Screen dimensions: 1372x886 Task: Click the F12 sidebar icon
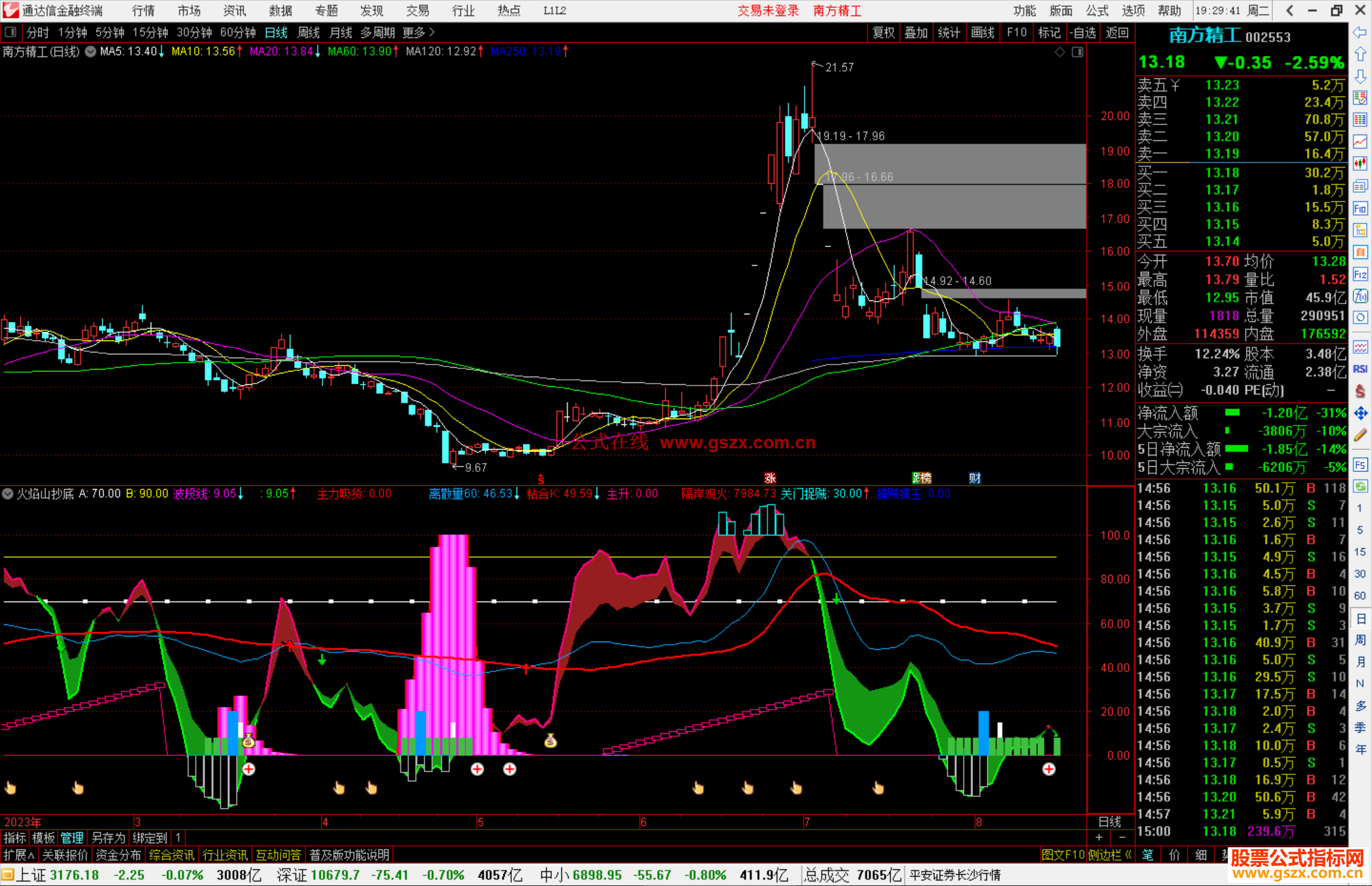pyautogui.click(x=1360, y=274)
